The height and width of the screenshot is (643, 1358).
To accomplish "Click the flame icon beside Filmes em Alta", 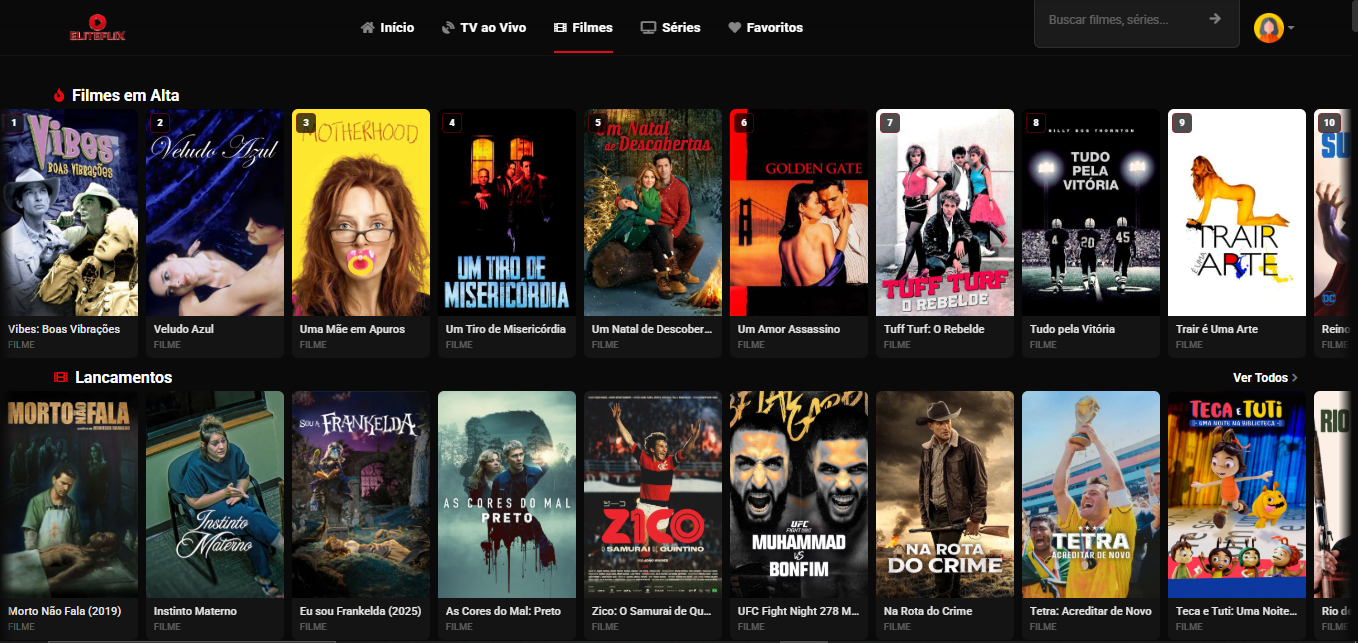I will click(59, 96).
